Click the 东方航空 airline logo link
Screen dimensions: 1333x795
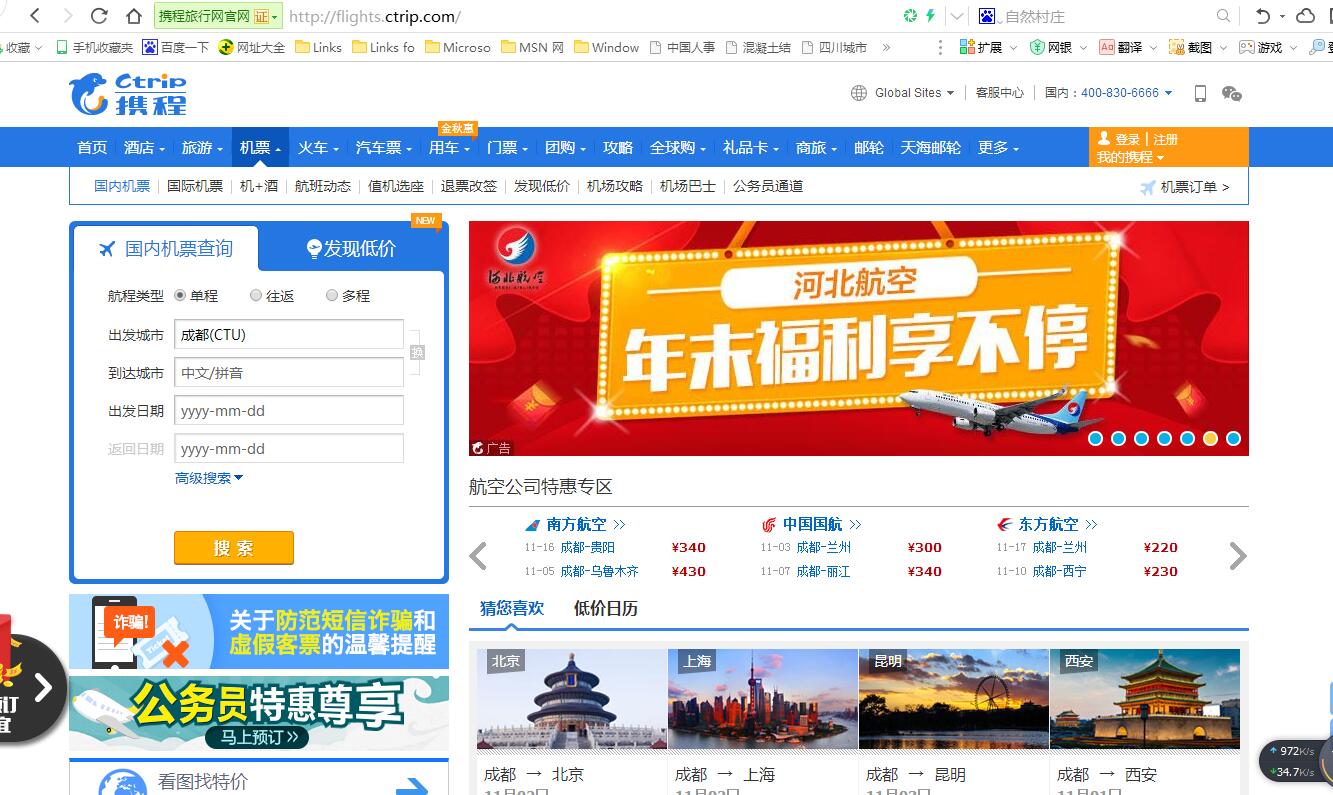1047,524
